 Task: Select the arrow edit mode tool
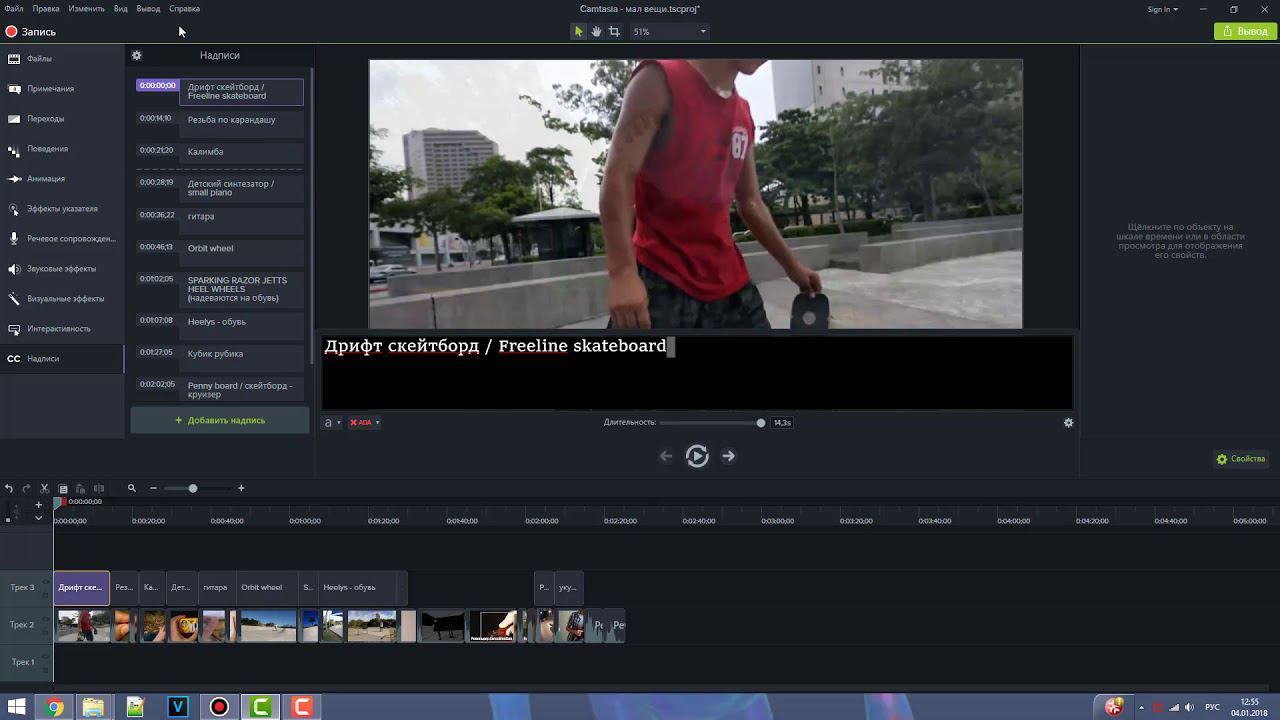pyautogui.click(x=578, y=32)
